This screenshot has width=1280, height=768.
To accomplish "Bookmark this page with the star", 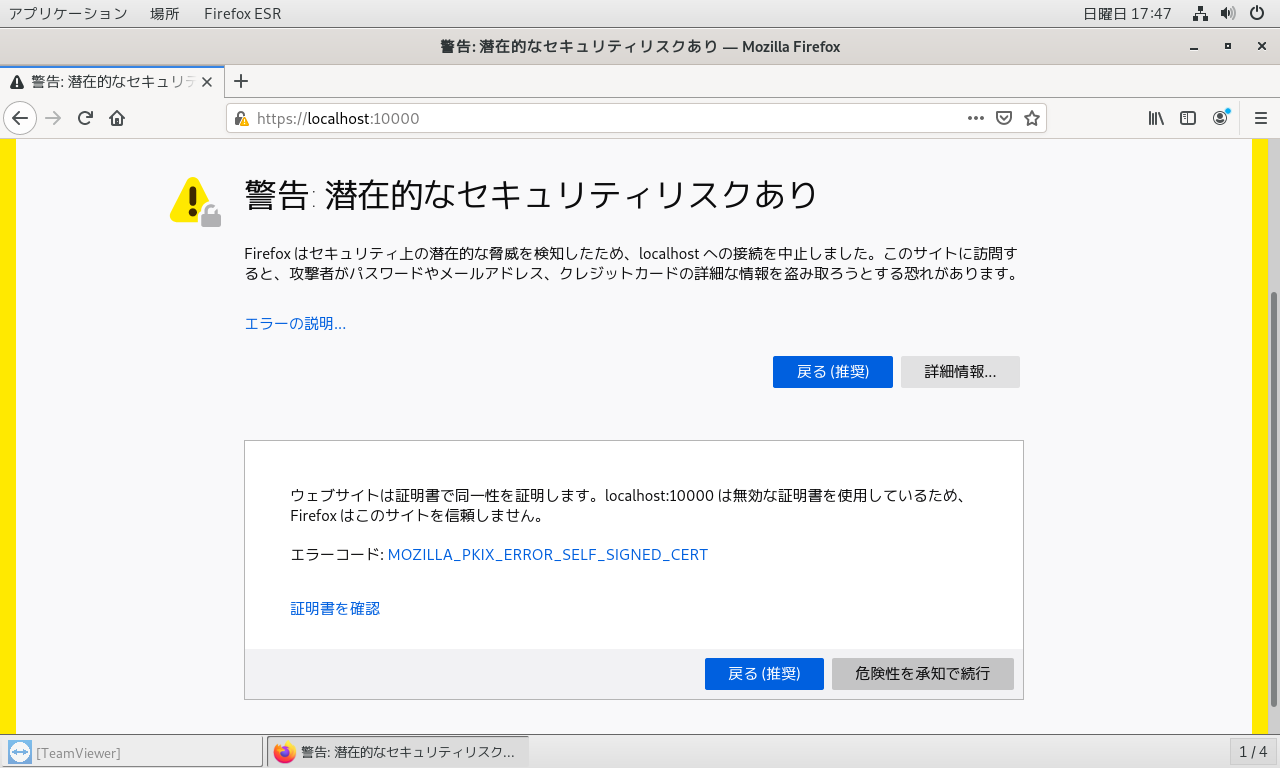I will (x=1032, y=118).
